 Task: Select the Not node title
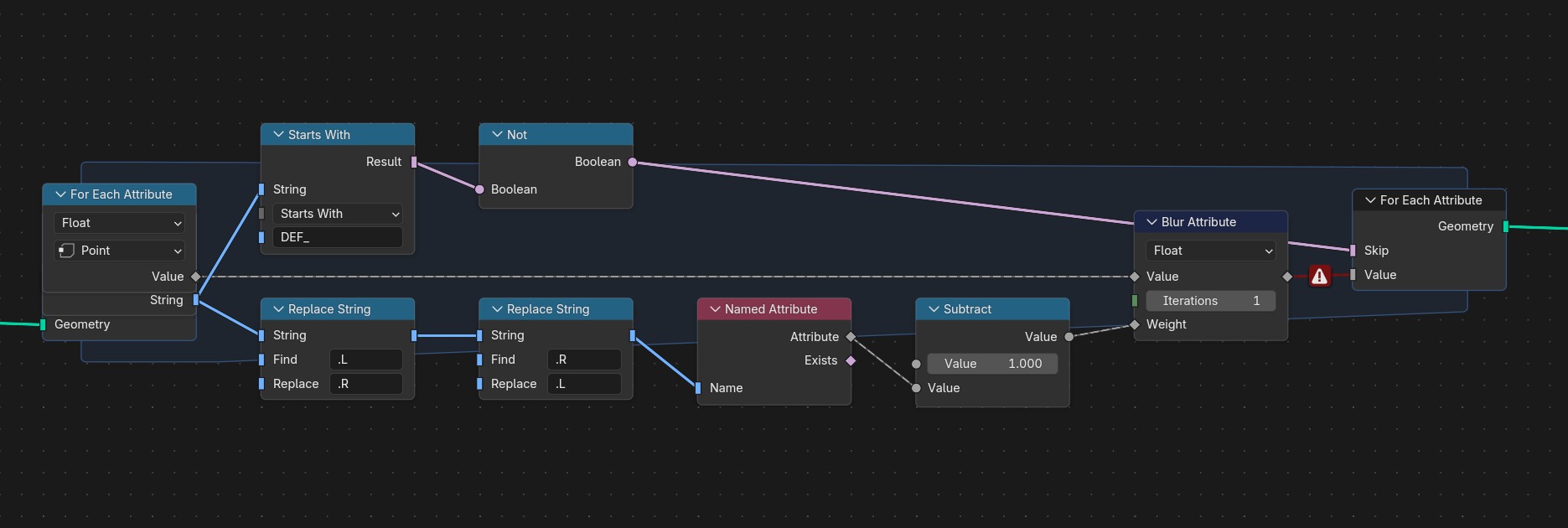pos(517,135)
